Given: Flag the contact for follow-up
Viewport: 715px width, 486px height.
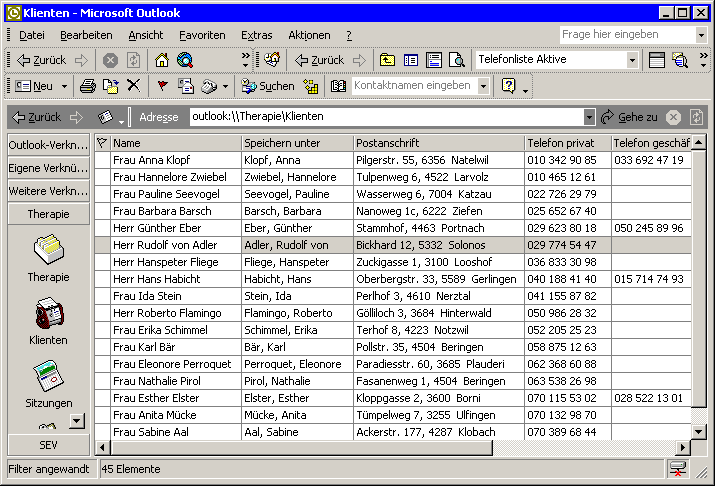Looking at the screenshot, I should 162,86.
